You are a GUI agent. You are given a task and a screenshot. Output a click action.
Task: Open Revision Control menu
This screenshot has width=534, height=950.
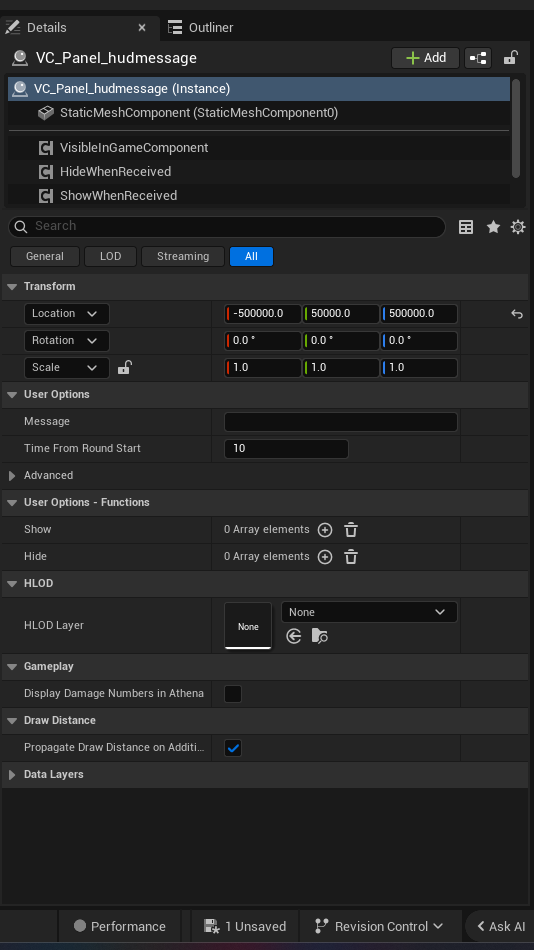click(x=379, y=926)
